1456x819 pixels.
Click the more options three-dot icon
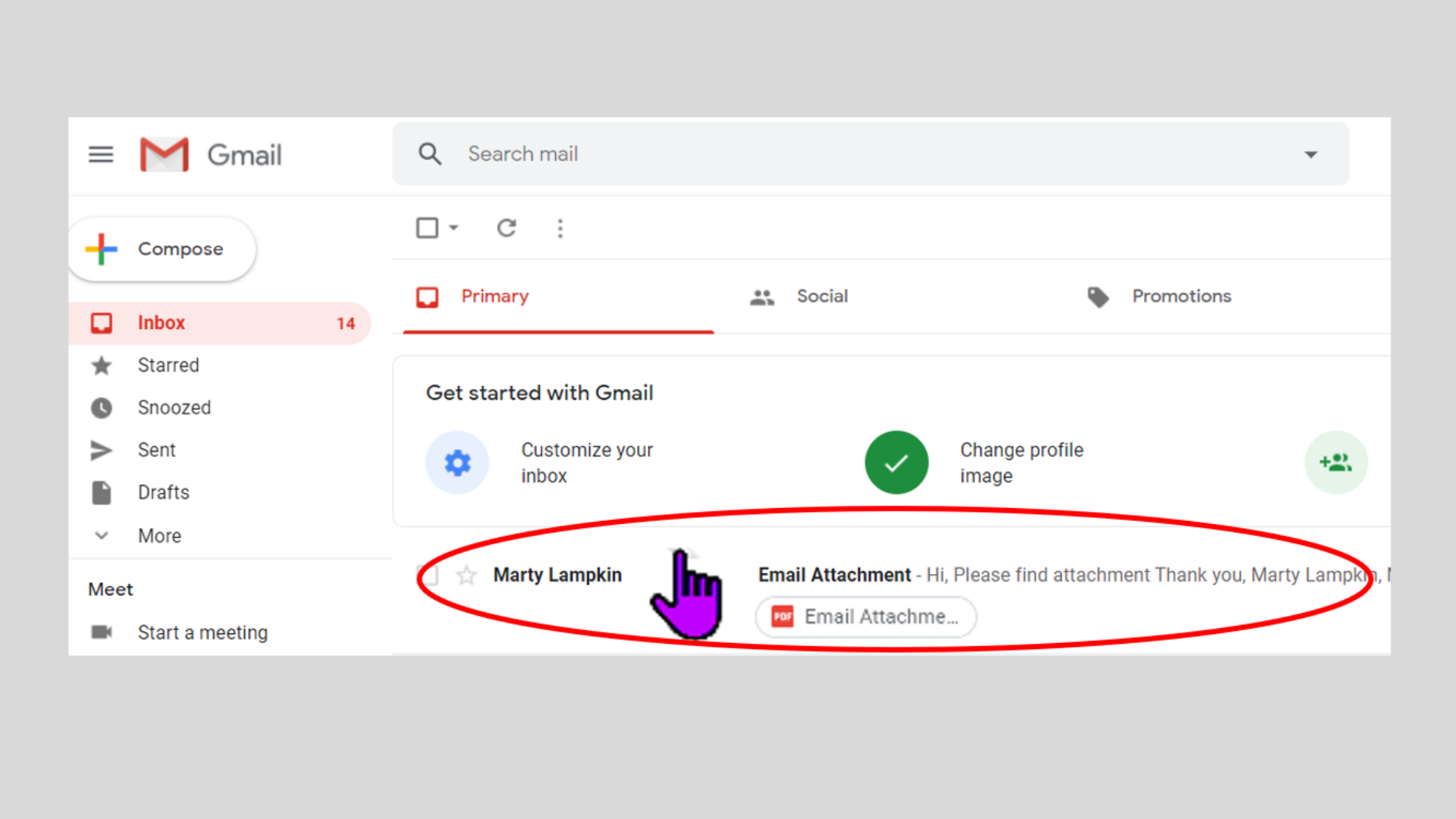(x=560, y=228)
